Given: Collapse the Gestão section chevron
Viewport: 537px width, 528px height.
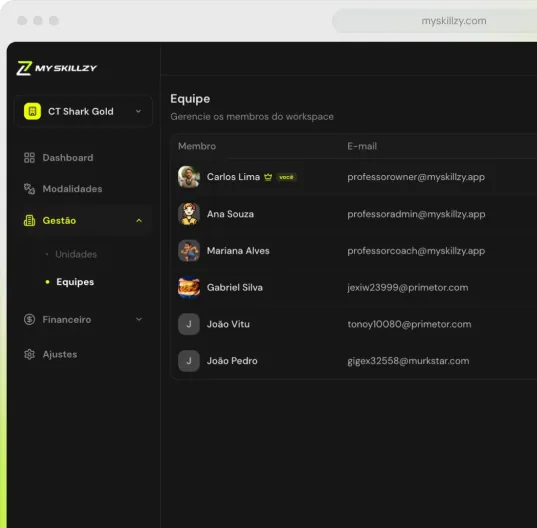Looking at the screenshot, I should click(139, 221).
